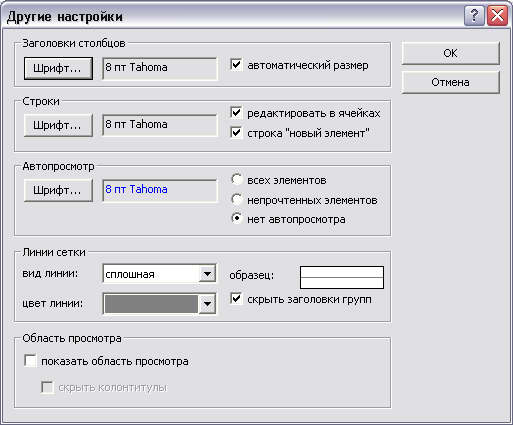Click blue Автопросмотр font field

coord(160,190)
